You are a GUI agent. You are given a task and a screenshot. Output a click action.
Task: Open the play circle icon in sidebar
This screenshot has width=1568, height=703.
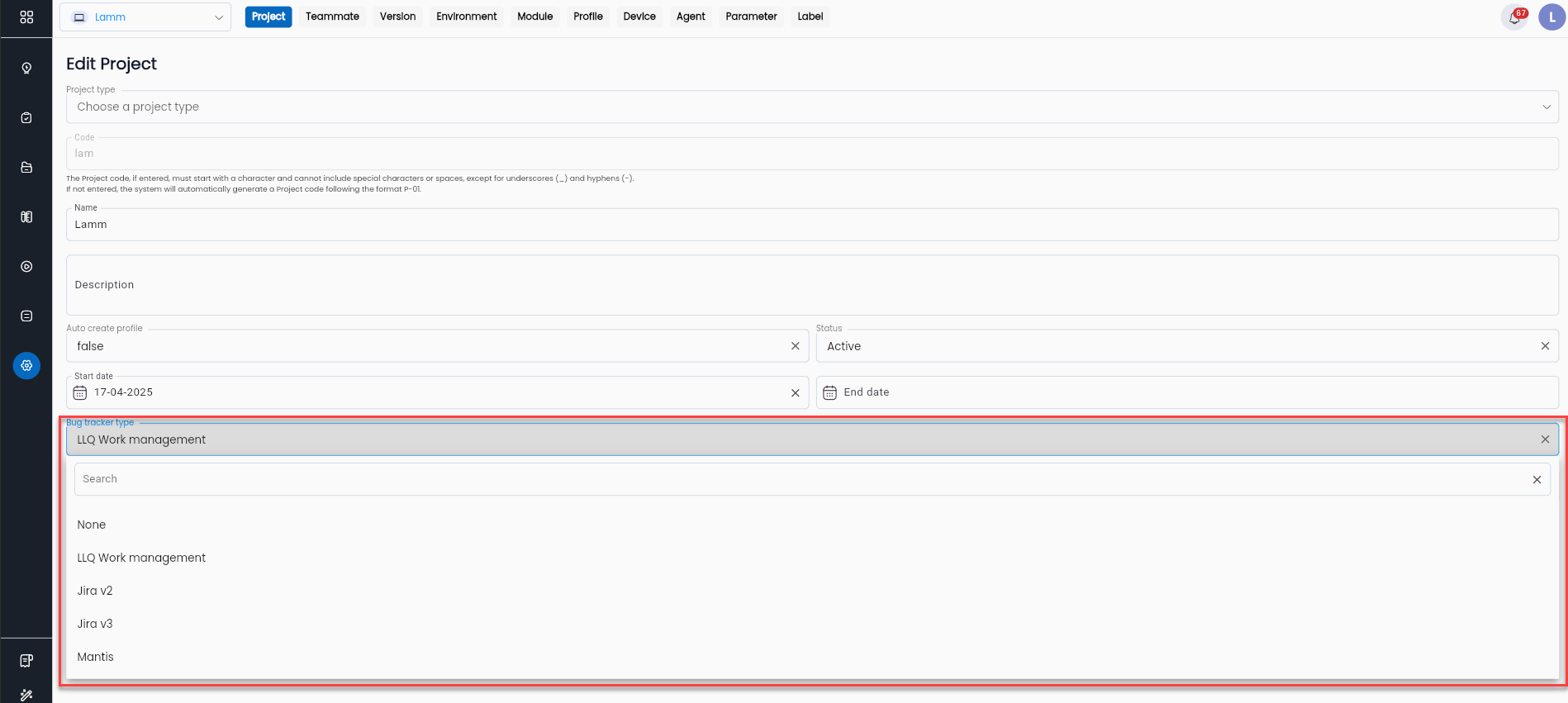[26, 266]
